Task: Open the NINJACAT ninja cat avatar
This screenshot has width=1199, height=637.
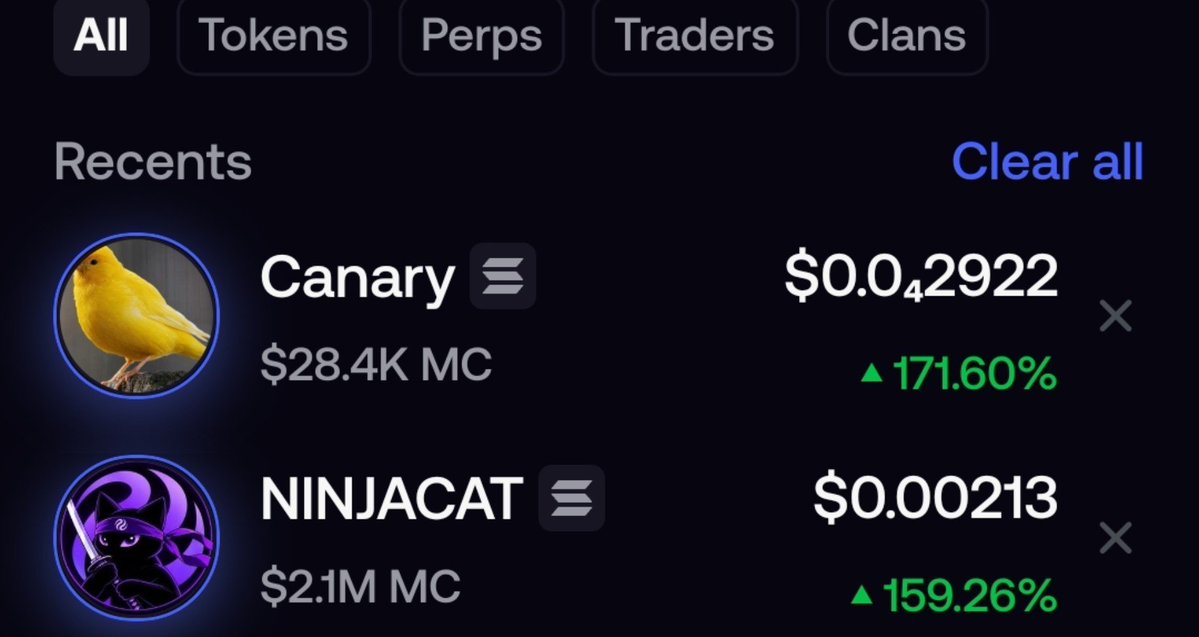Action: [137, 538]
